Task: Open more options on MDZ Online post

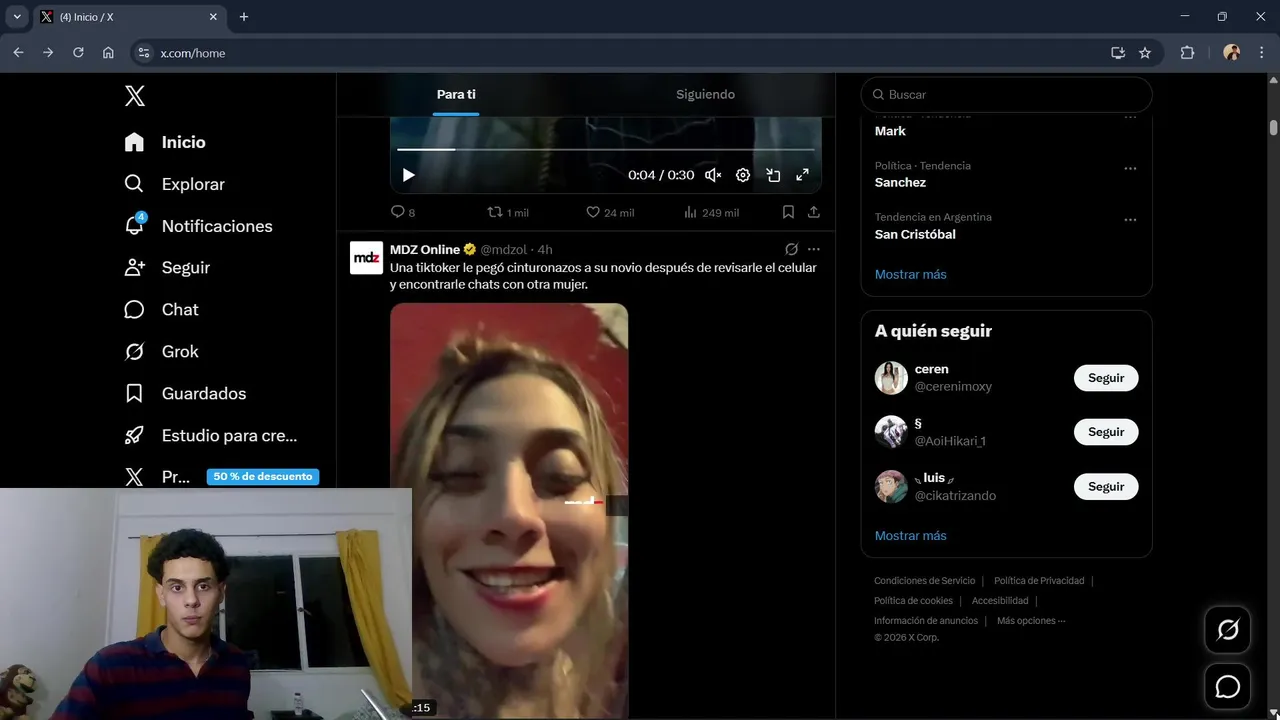Action: point(814,249)
